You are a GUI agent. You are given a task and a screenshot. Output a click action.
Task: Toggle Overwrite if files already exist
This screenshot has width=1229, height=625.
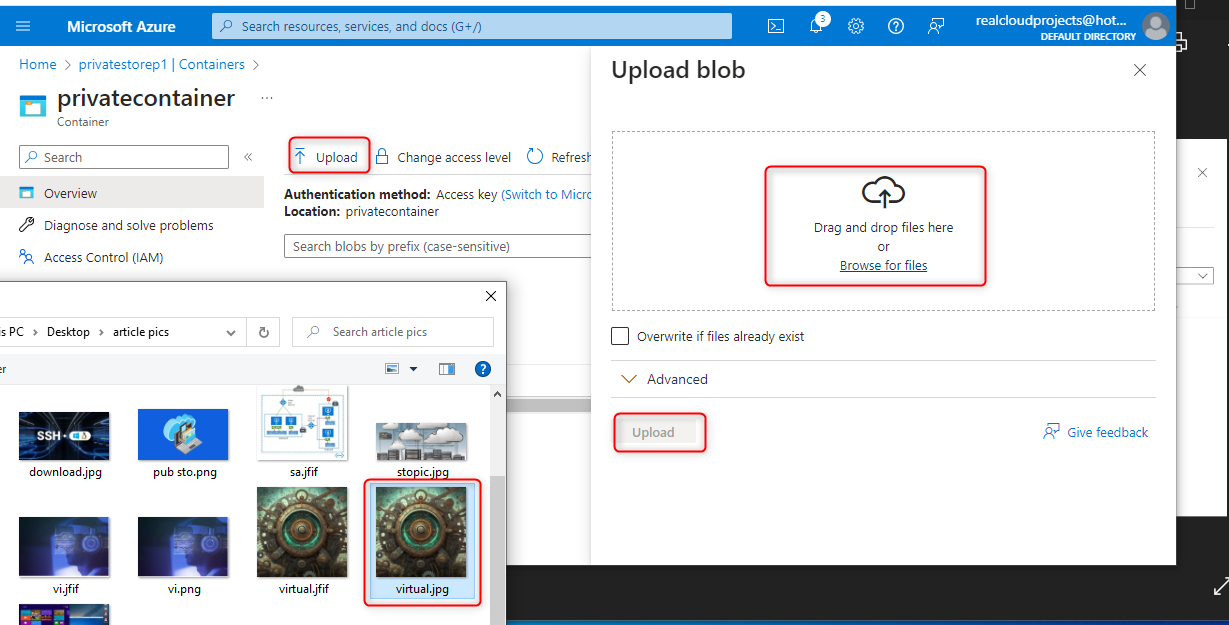[620, 336]
